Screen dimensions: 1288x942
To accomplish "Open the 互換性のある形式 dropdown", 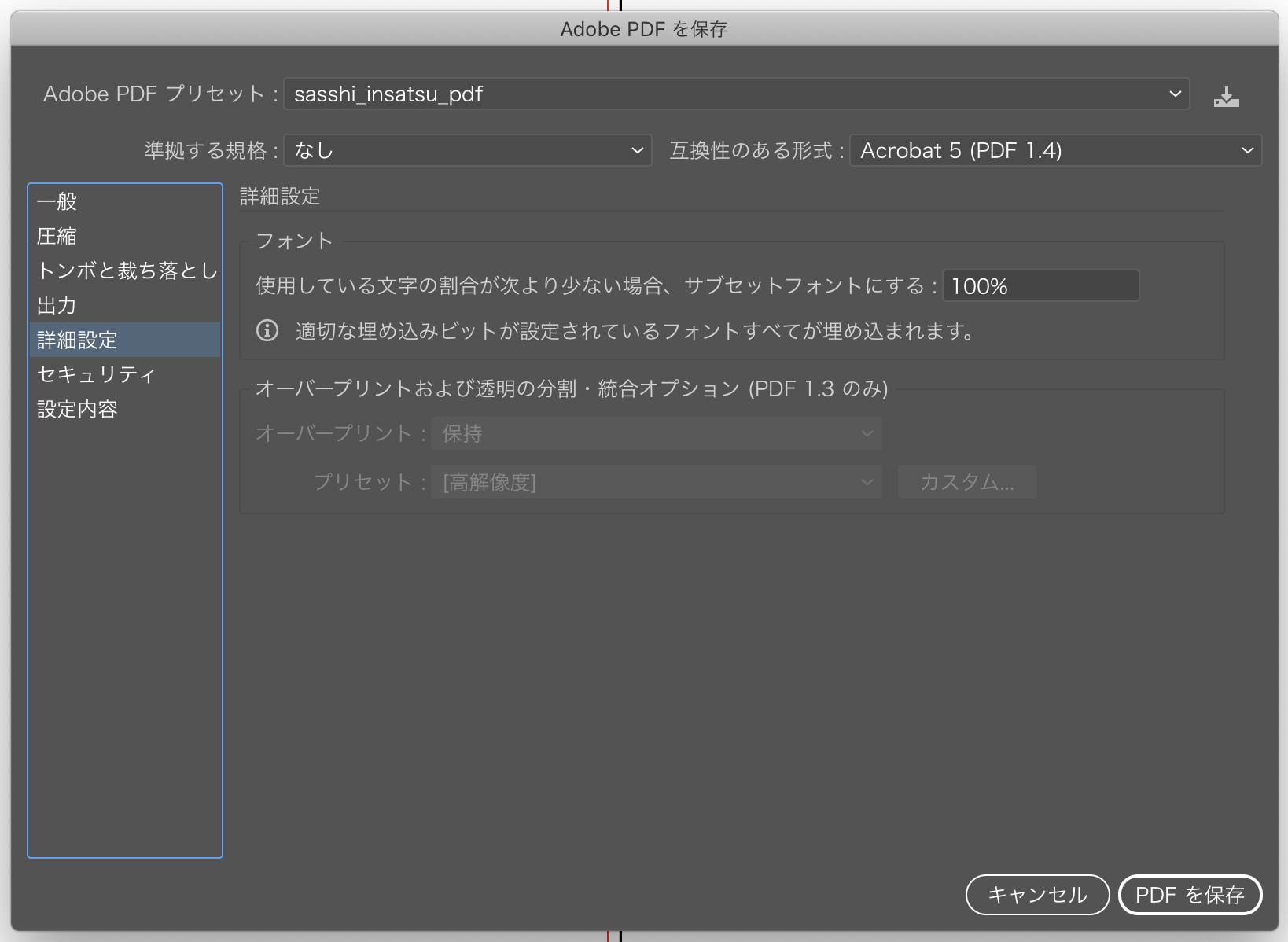I will 1055,150.
